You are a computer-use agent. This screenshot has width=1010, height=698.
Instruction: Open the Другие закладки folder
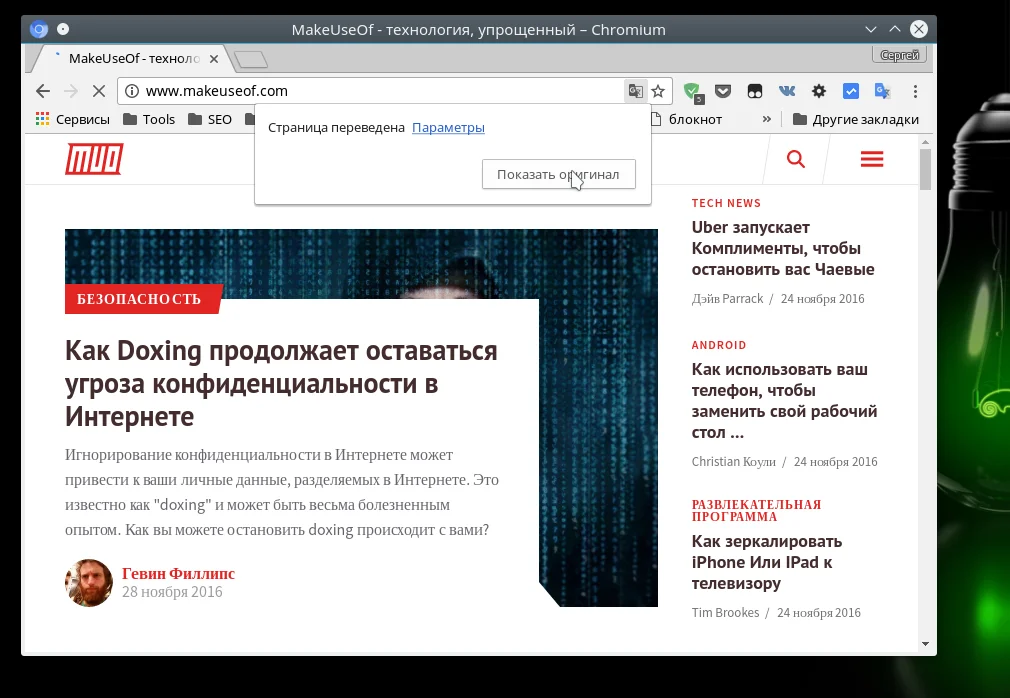[x=855, y=119]
